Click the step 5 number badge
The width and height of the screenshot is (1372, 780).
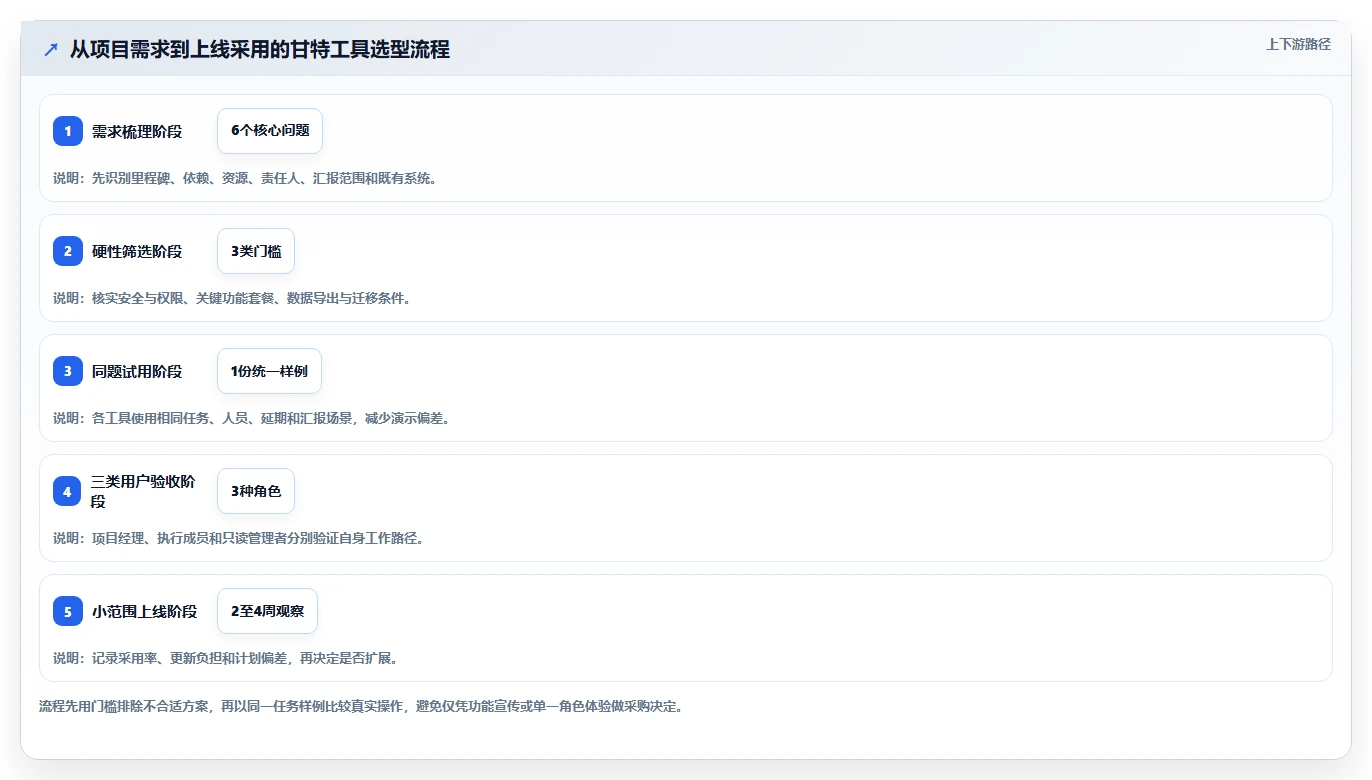pyautogui.click(x=68, y=611)
